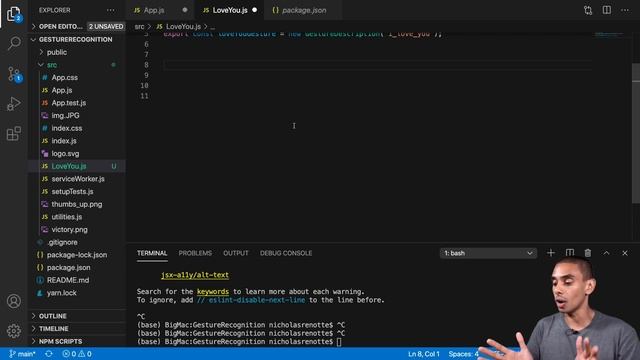Split the editor to the right

[x=607, y=10]
